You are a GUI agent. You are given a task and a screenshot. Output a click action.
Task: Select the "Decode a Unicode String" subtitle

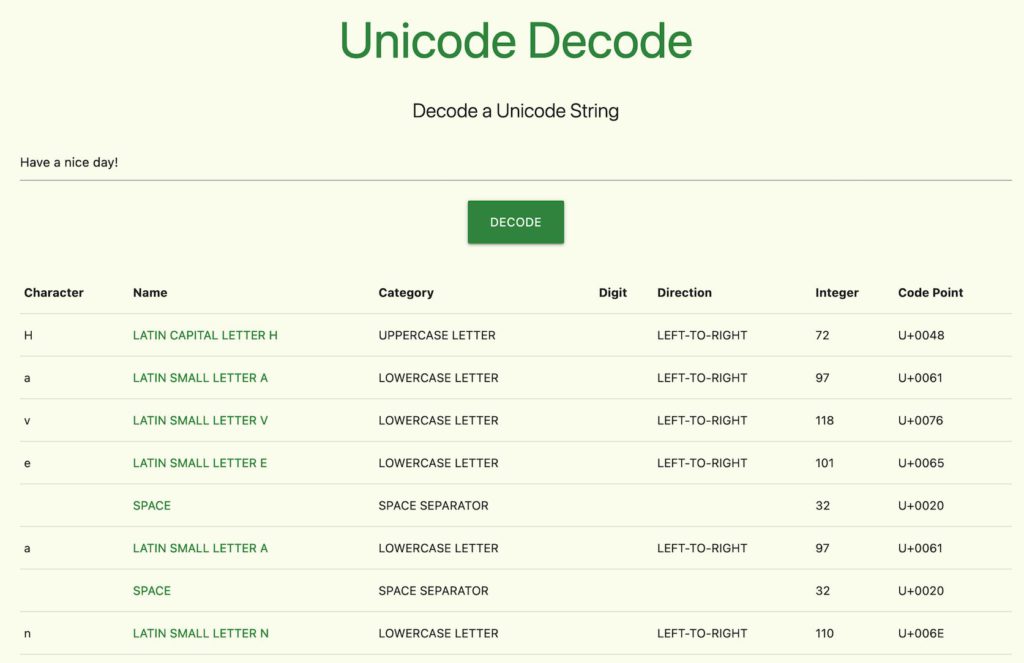(x=515, y=111)
